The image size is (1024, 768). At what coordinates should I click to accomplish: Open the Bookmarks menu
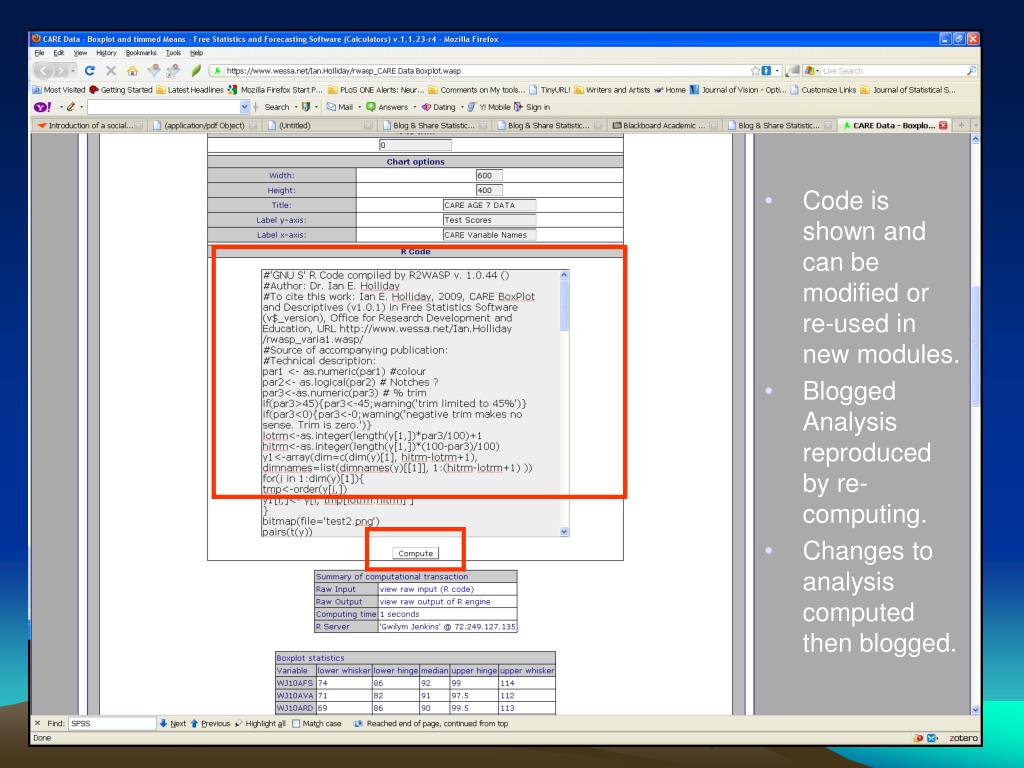tap(141, 53)
